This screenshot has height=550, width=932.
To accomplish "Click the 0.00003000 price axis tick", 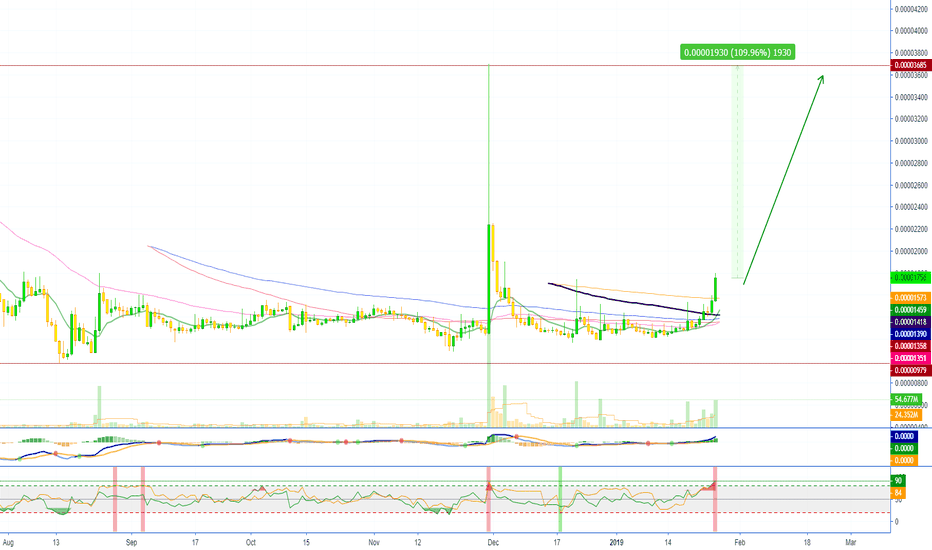I will pos(912,141).
